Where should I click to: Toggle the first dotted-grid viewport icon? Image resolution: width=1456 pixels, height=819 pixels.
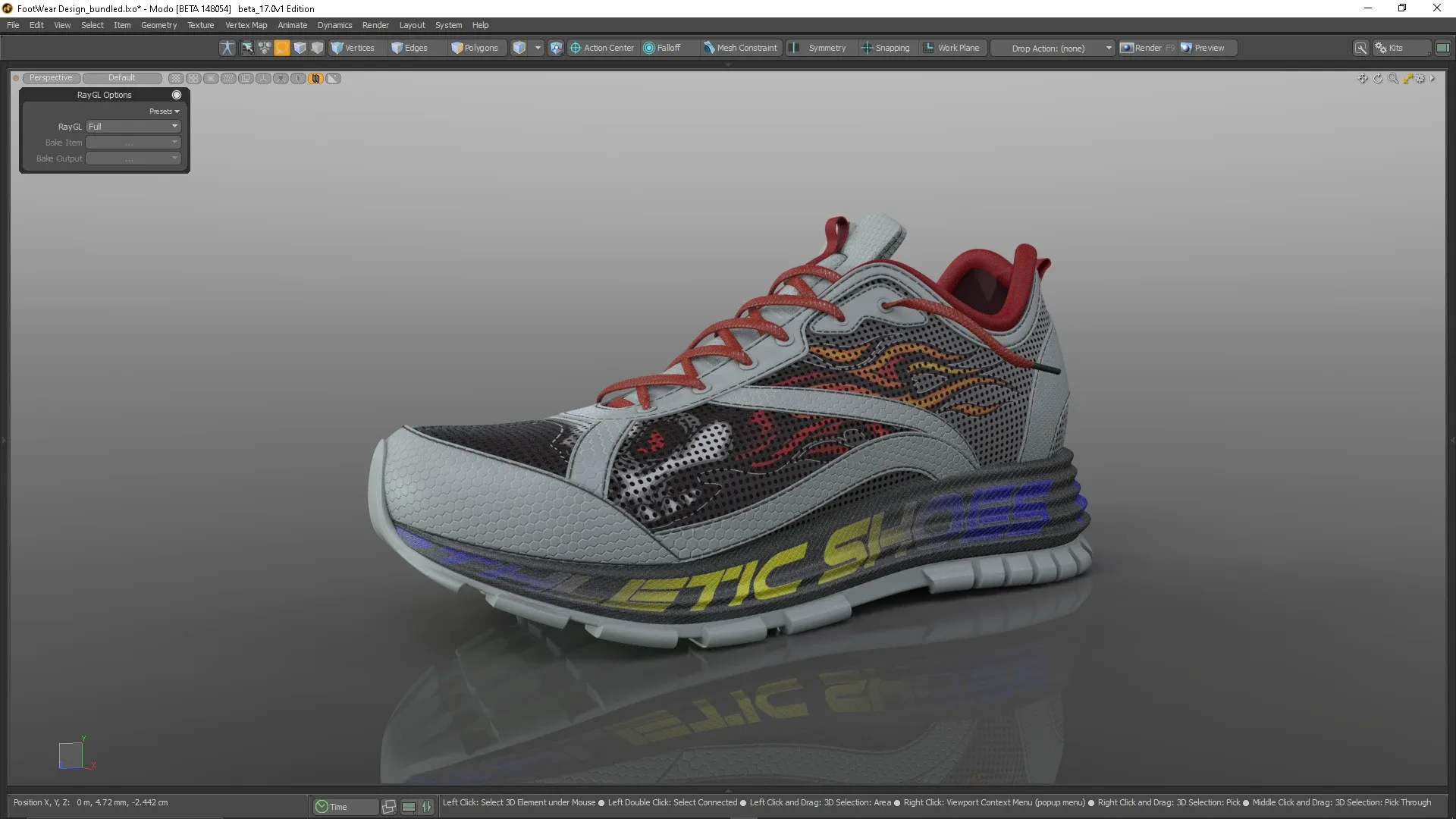176,78
